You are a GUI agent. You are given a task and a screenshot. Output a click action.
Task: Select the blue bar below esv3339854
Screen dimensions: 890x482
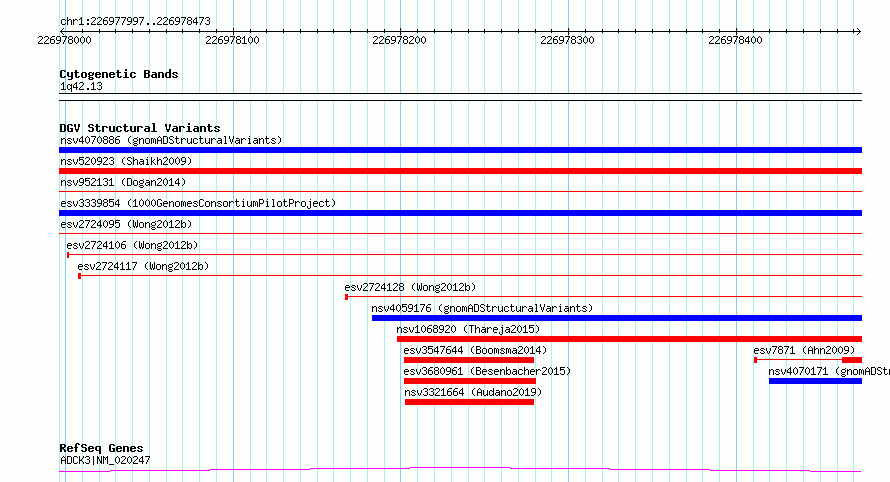460,213
